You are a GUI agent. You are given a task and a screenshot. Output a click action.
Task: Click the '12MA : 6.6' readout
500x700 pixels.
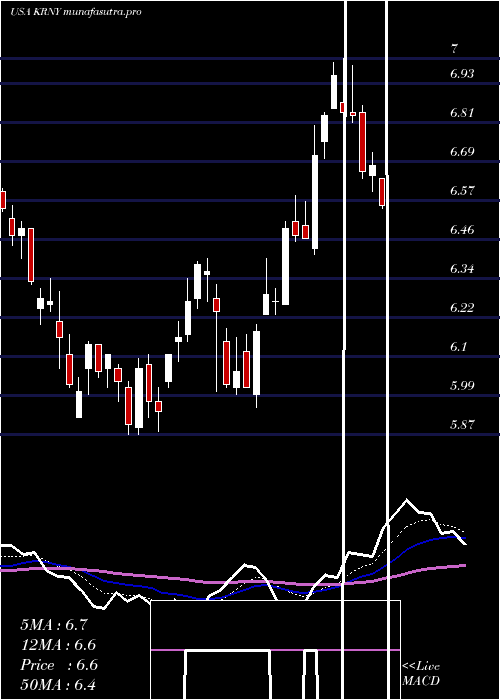(x=58, y=645)
